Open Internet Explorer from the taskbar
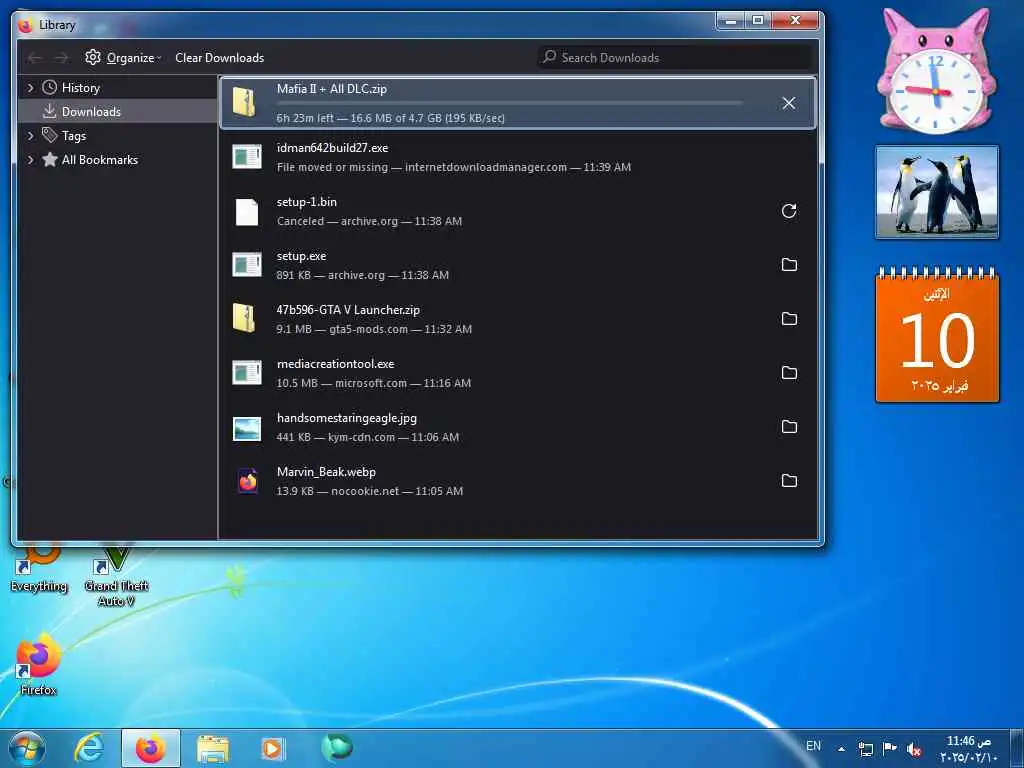 (89, 748)
